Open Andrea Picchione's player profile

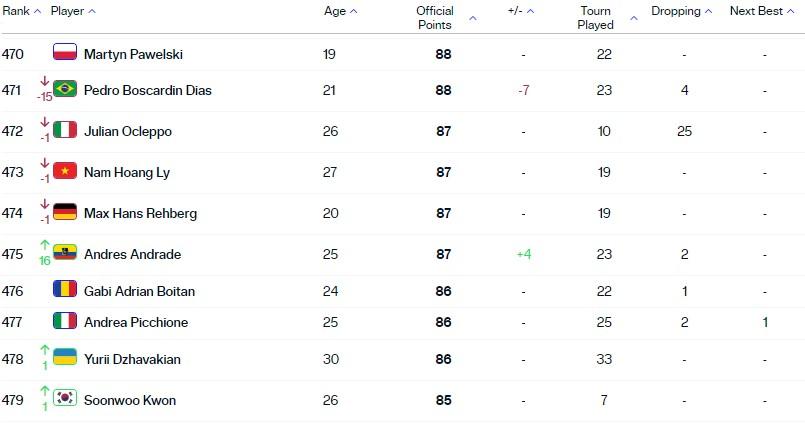tap(136, 322)
